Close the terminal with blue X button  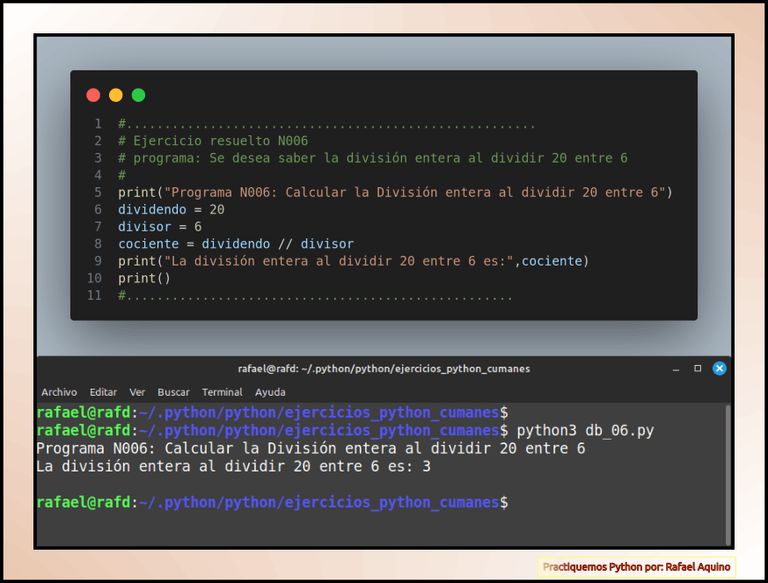coord(719,368)
